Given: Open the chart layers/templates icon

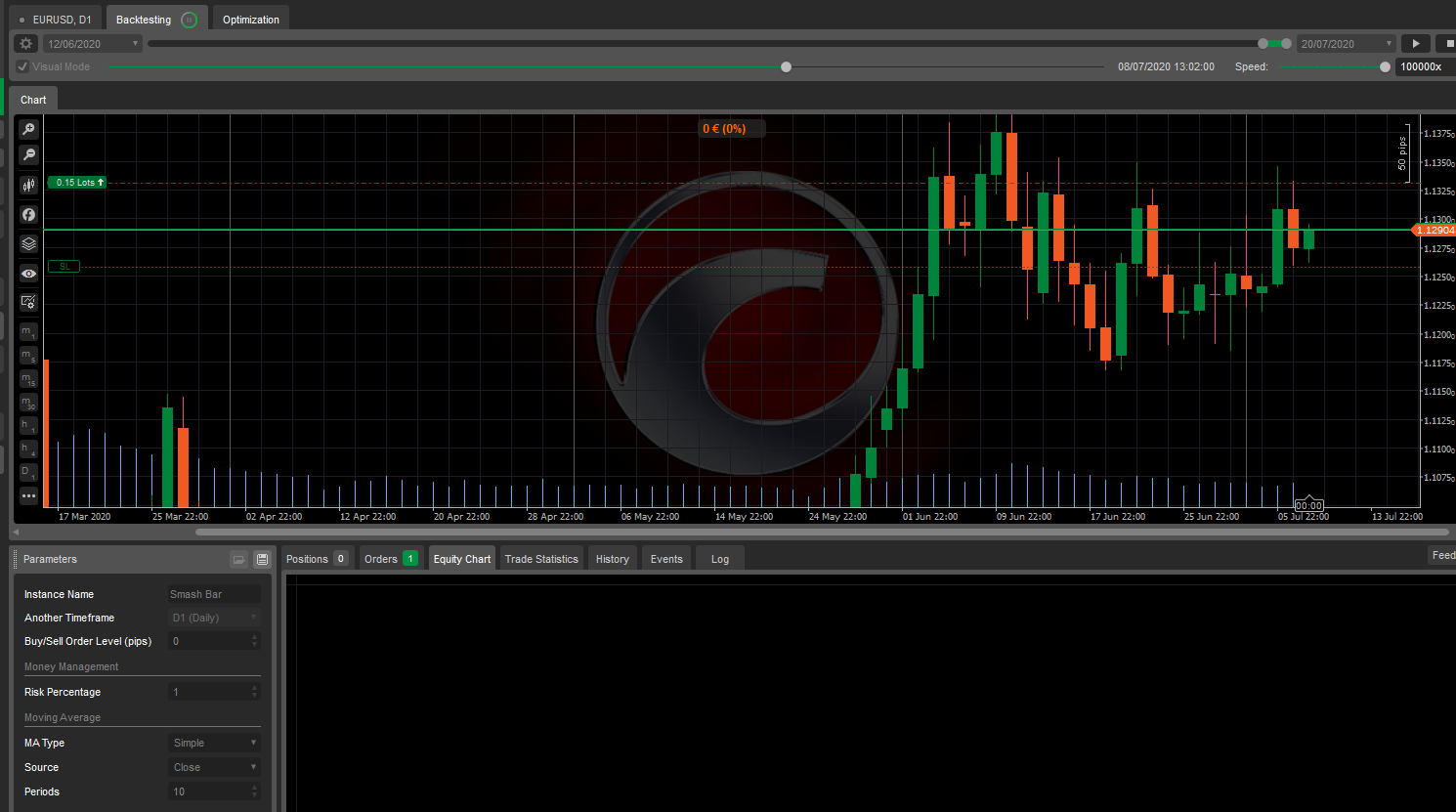Looking at the screenshot, I should (28, 243).
